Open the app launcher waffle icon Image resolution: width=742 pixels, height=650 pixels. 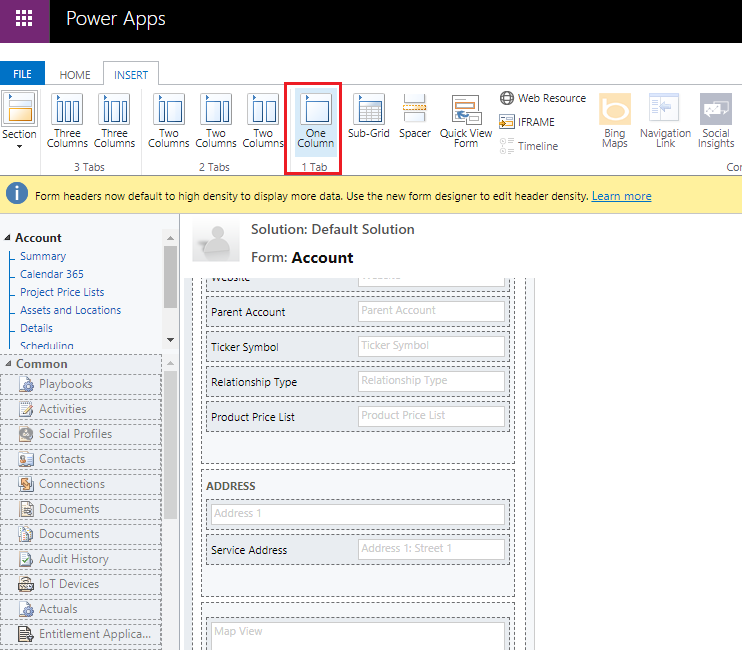pos(24,18)
